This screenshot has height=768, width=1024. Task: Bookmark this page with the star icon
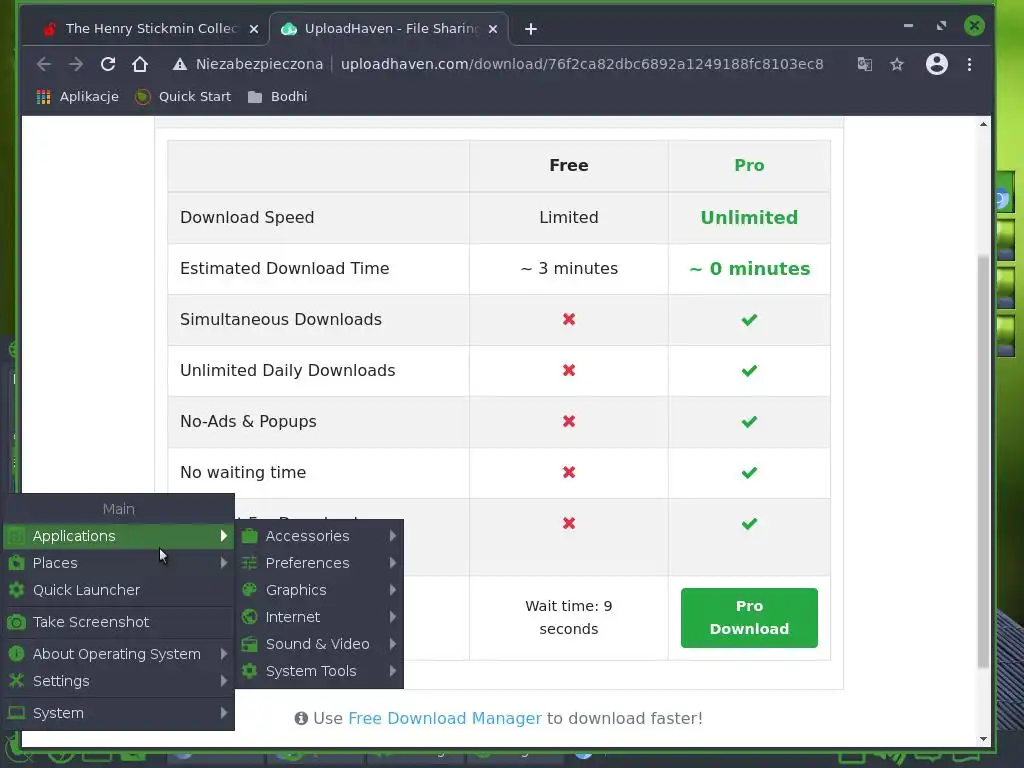897,64
